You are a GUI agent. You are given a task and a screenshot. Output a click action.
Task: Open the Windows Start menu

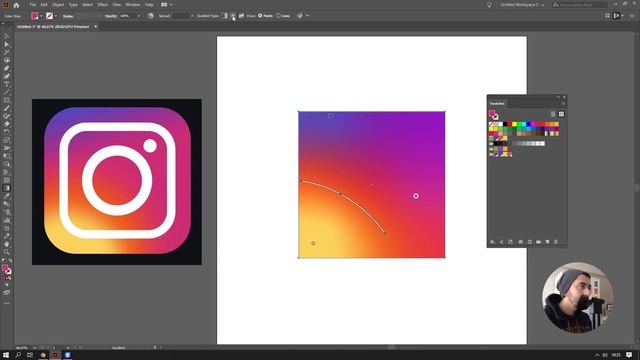6,355
